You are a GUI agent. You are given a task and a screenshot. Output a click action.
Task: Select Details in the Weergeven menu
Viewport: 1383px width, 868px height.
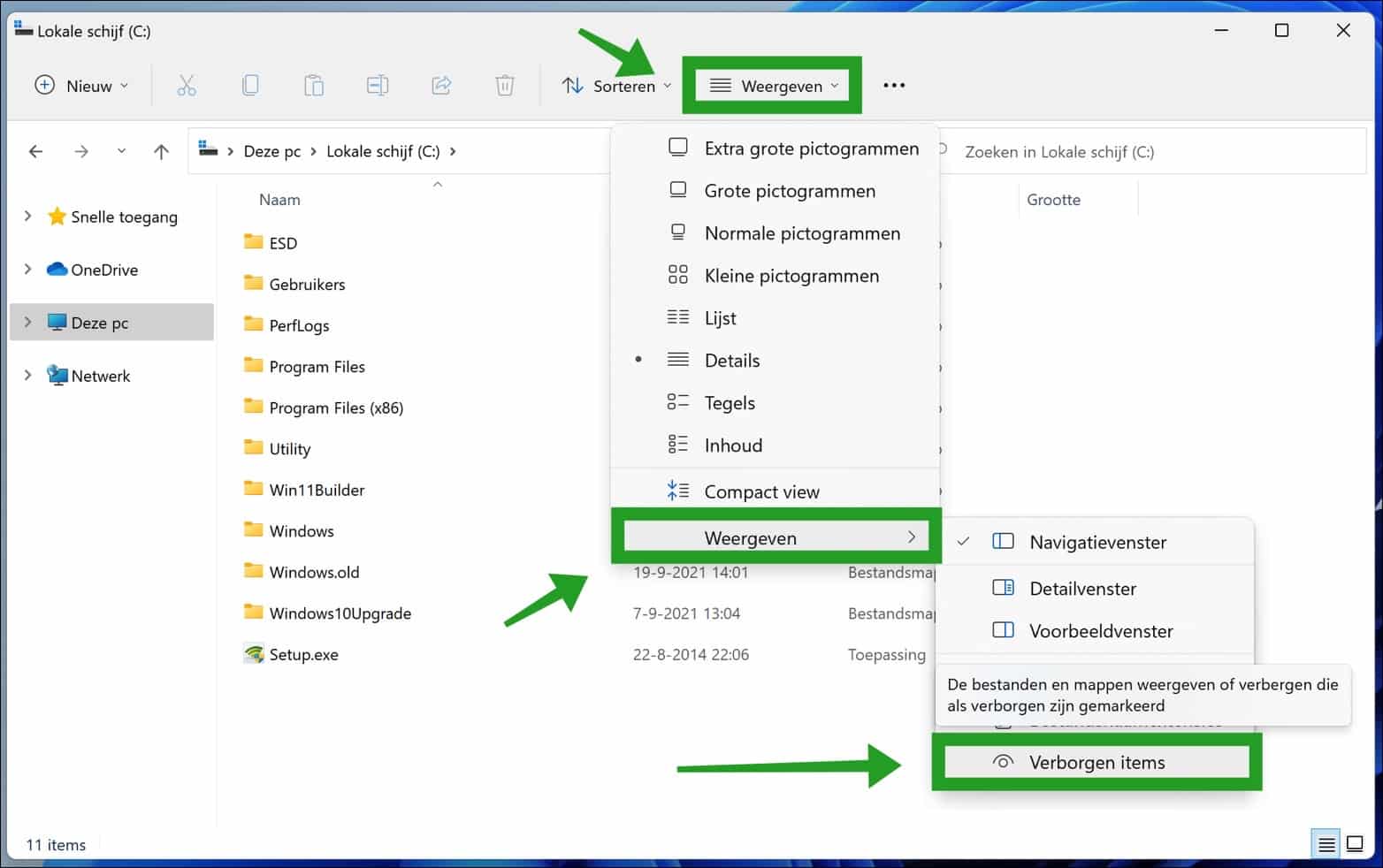click(x=731, y=360)
